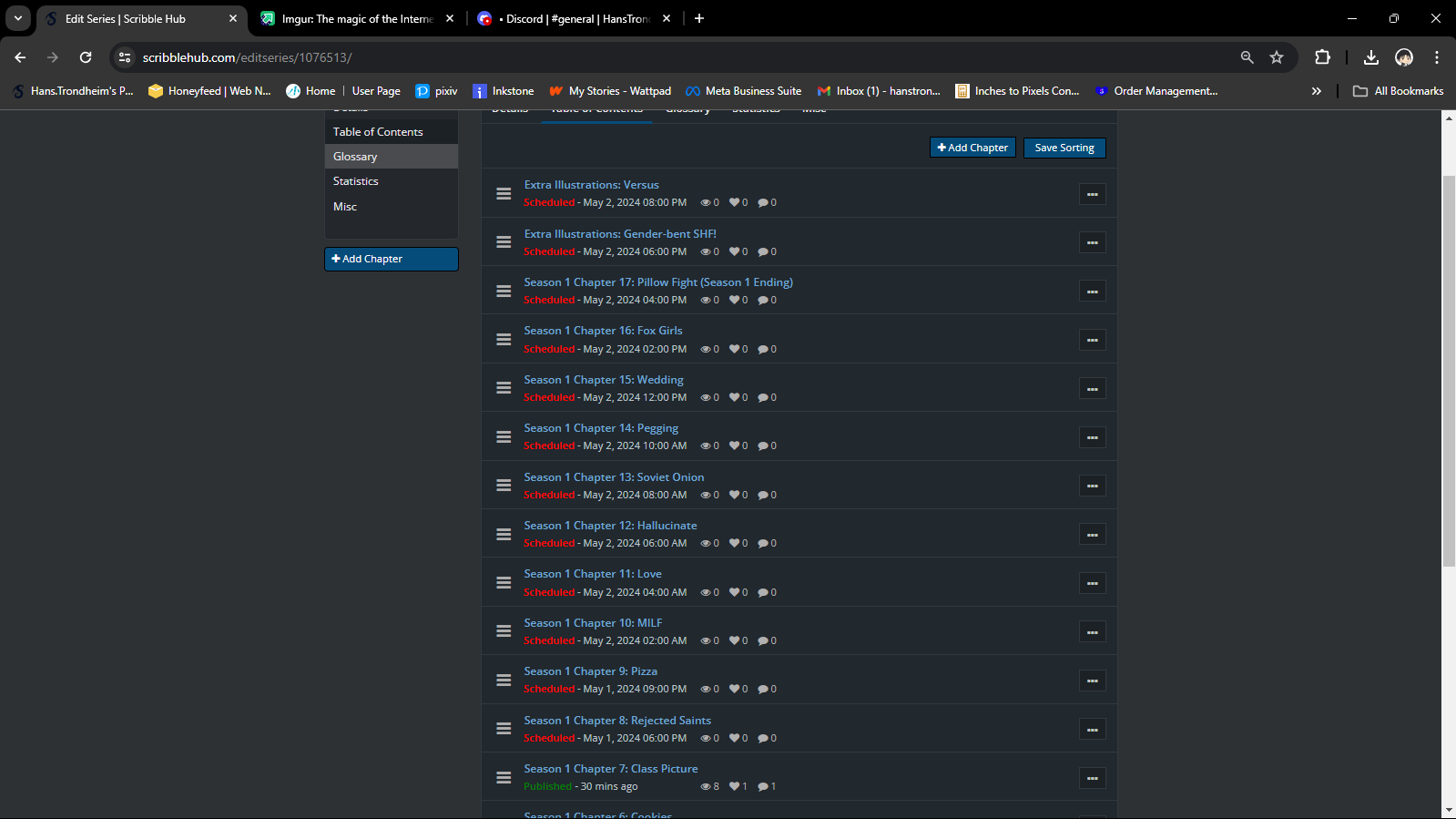Select Glossary in the left sidebar
Image resolution: width=1456 pixels, height=819 pixels.
(x=355, y=157)
